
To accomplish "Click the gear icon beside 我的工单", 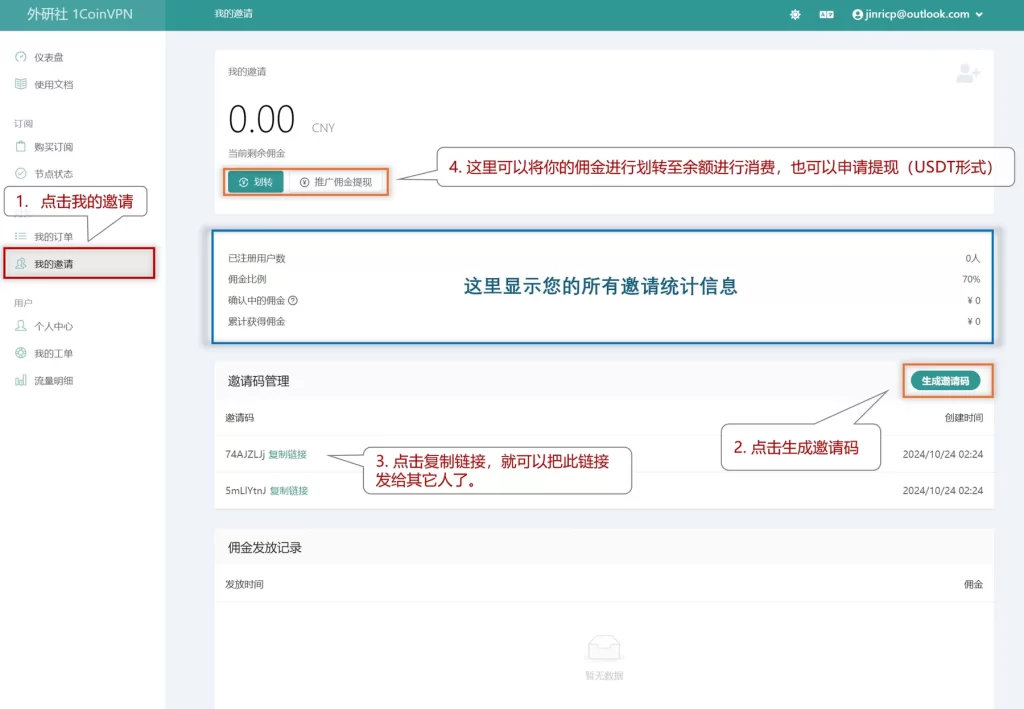I will click(22, 352).
